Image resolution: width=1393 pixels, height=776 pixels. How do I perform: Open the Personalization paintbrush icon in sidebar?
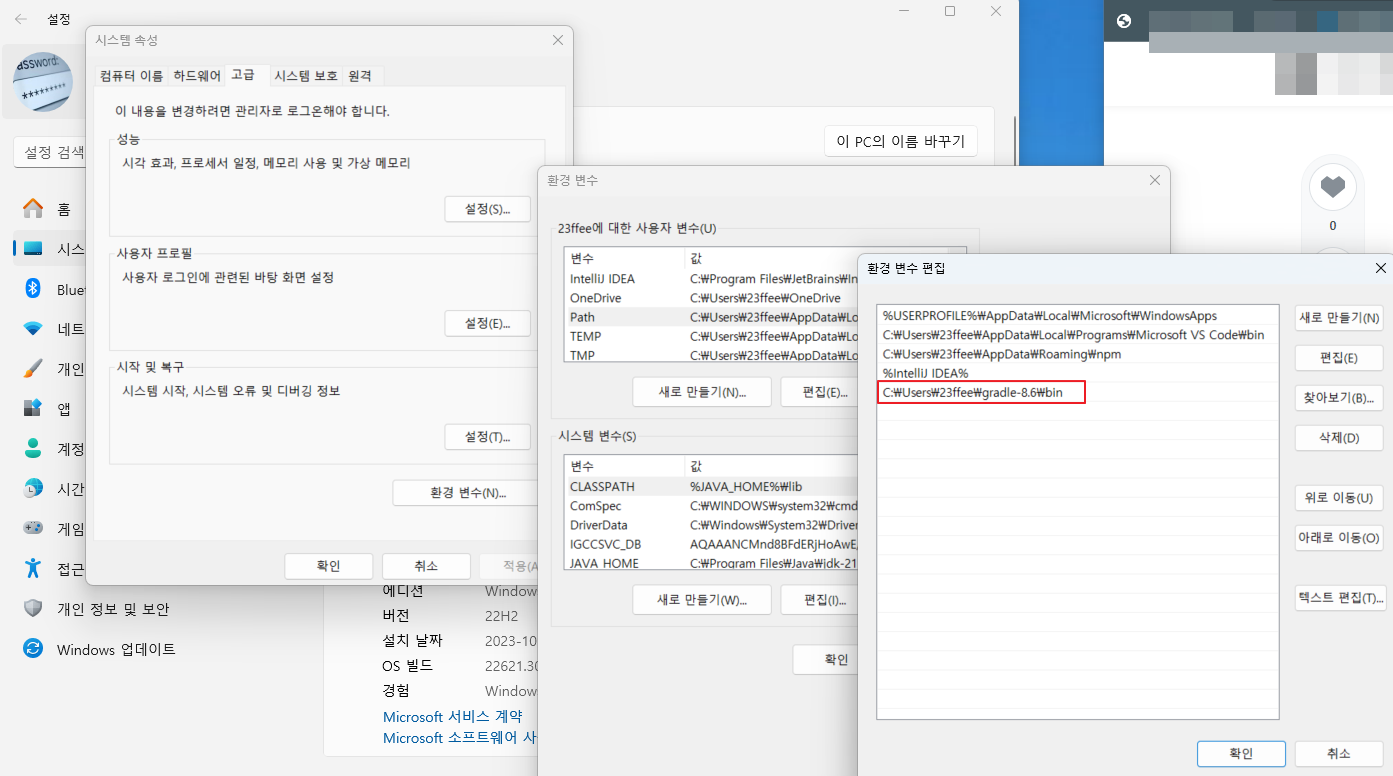coord(33,368)
